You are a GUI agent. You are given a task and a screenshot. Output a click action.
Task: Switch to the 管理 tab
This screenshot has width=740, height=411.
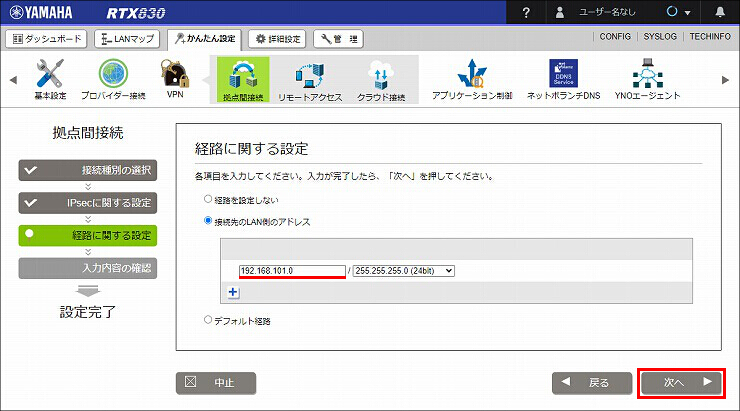click(338, 39)
